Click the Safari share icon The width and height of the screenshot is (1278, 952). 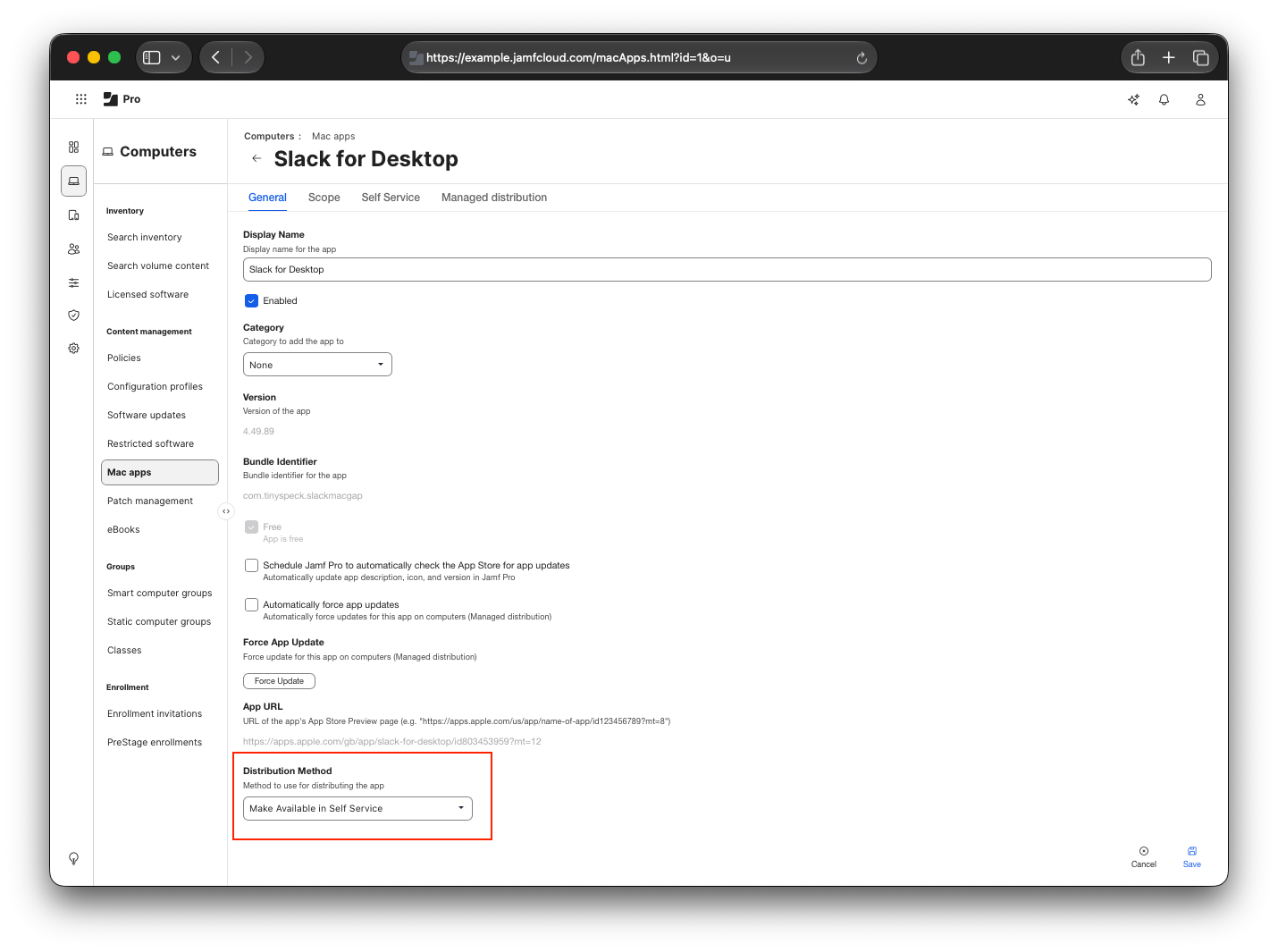(1138, 57)
